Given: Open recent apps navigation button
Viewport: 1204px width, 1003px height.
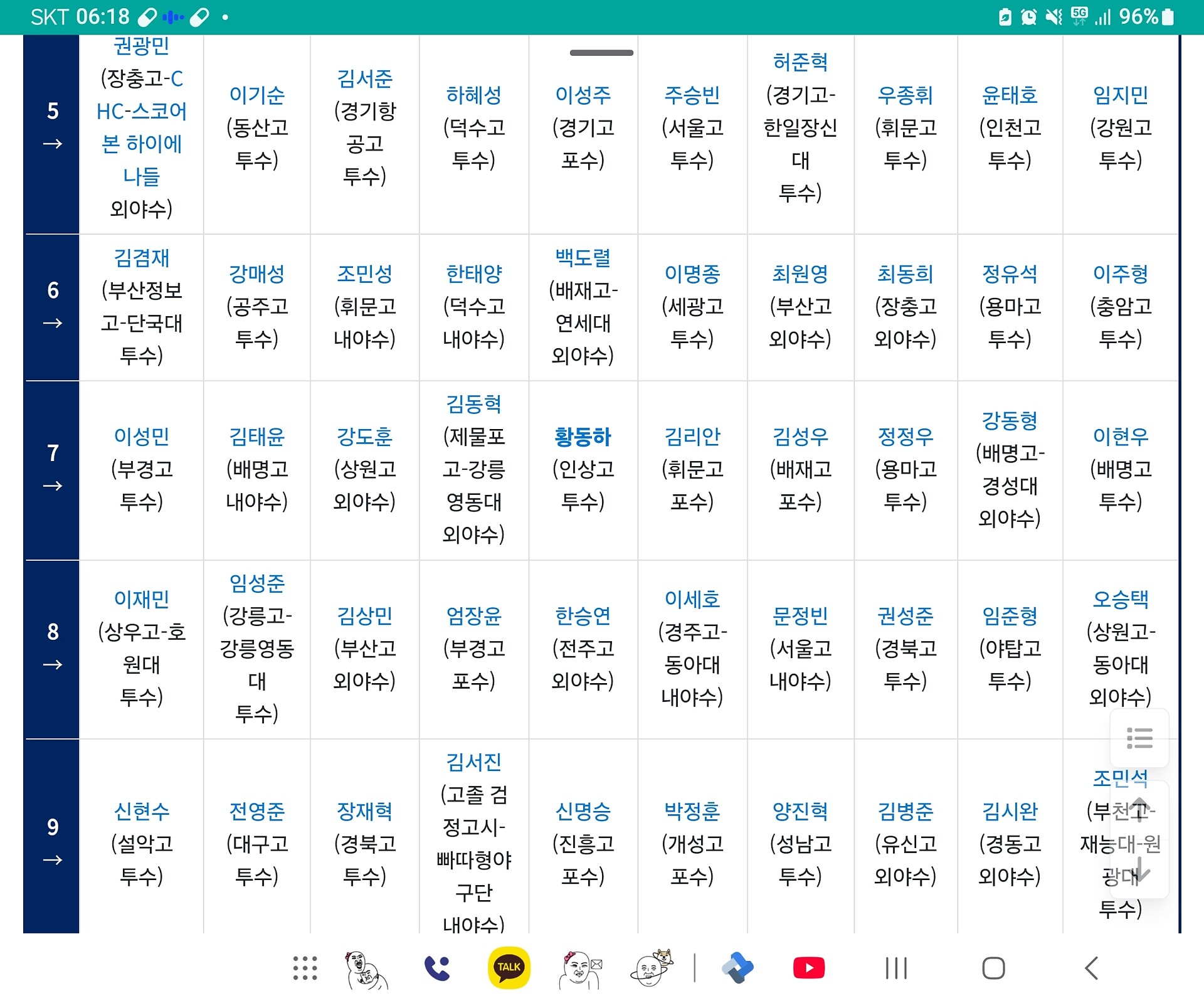Looking at the screenshot, I should pyautogui.click(x=895, y=968).
